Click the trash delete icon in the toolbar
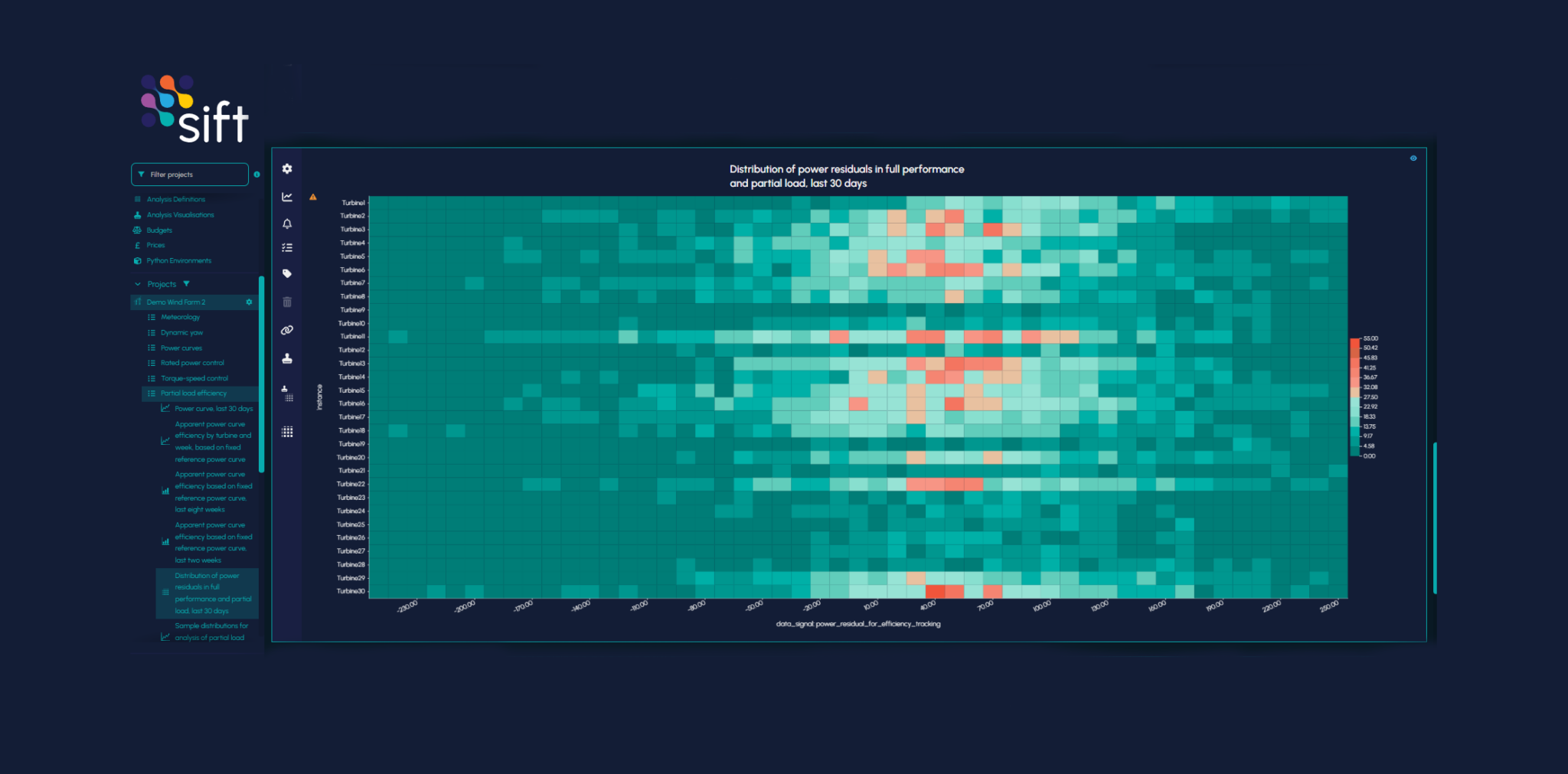 (x=286, y=302)
